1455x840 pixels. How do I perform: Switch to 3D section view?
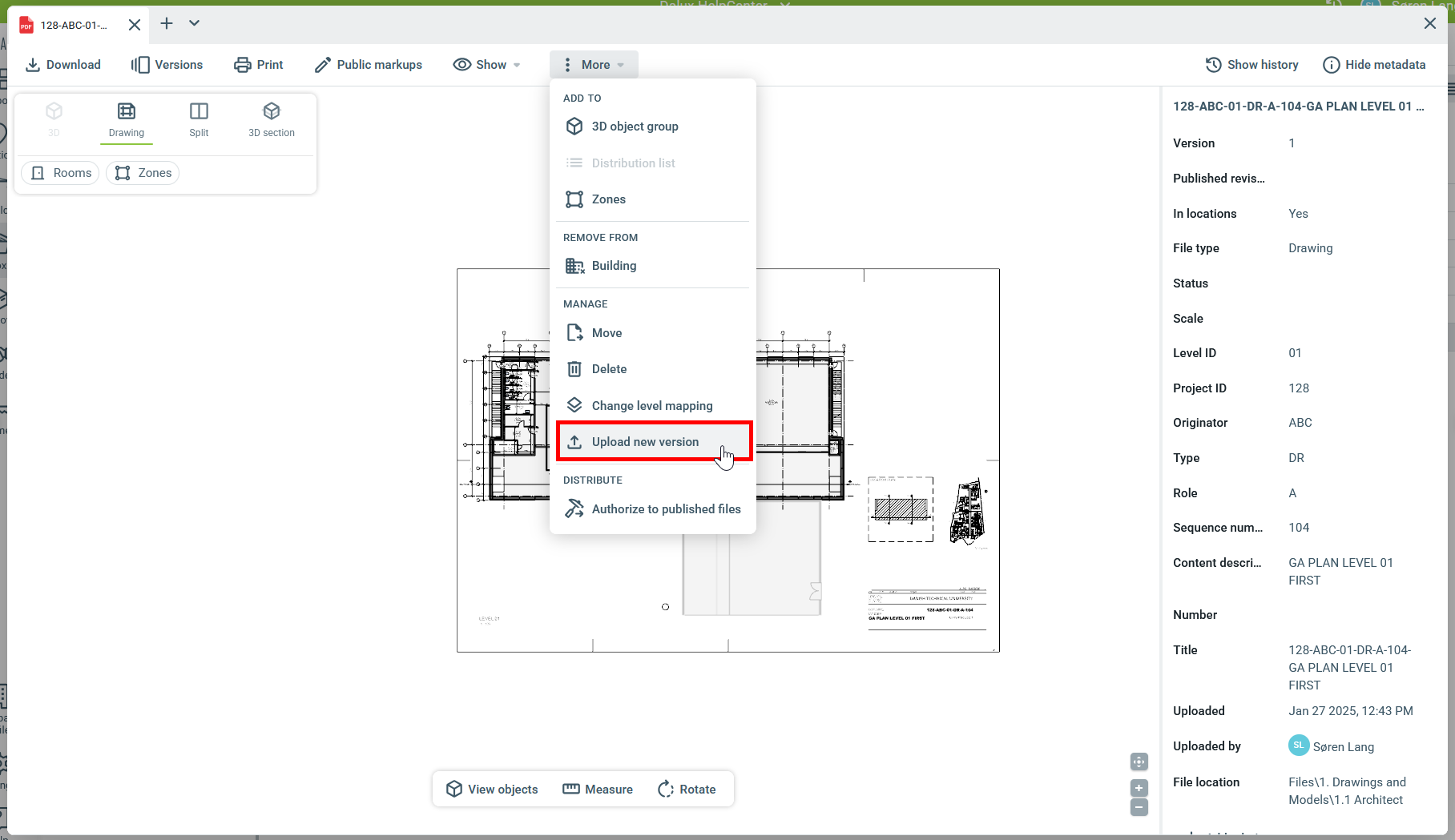pos(271,119)
